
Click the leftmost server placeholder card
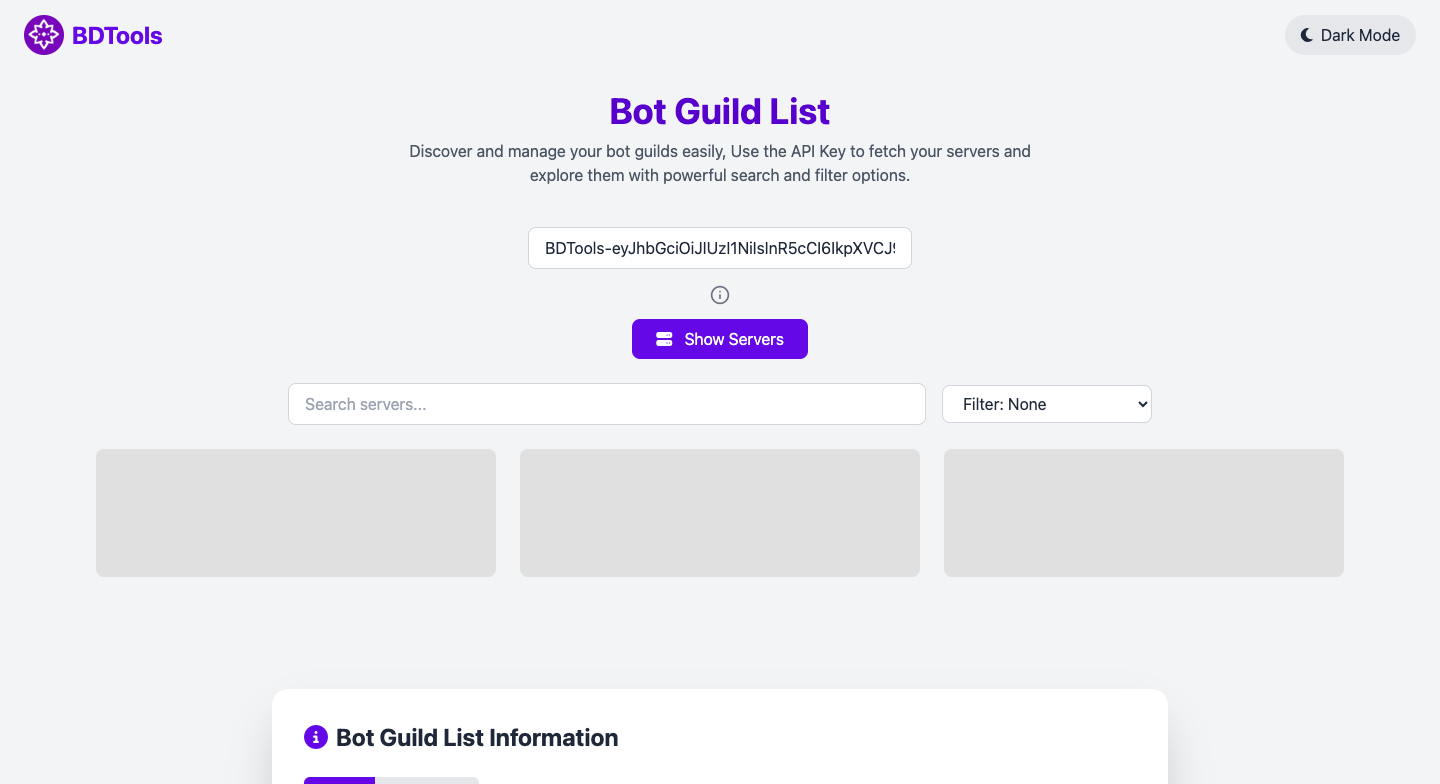296,512
